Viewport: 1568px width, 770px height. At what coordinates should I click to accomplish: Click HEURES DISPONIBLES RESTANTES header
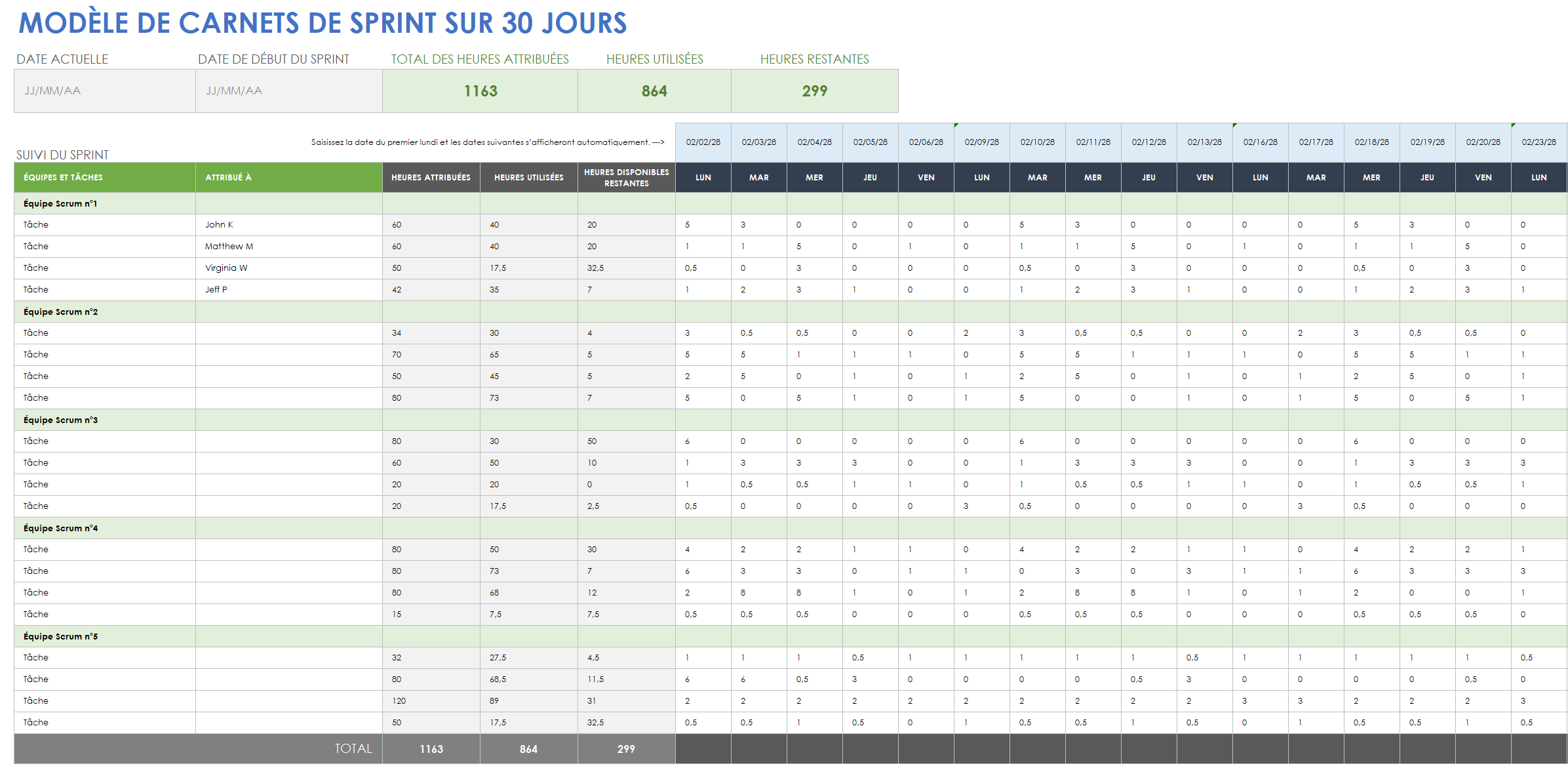click(627, 178)
